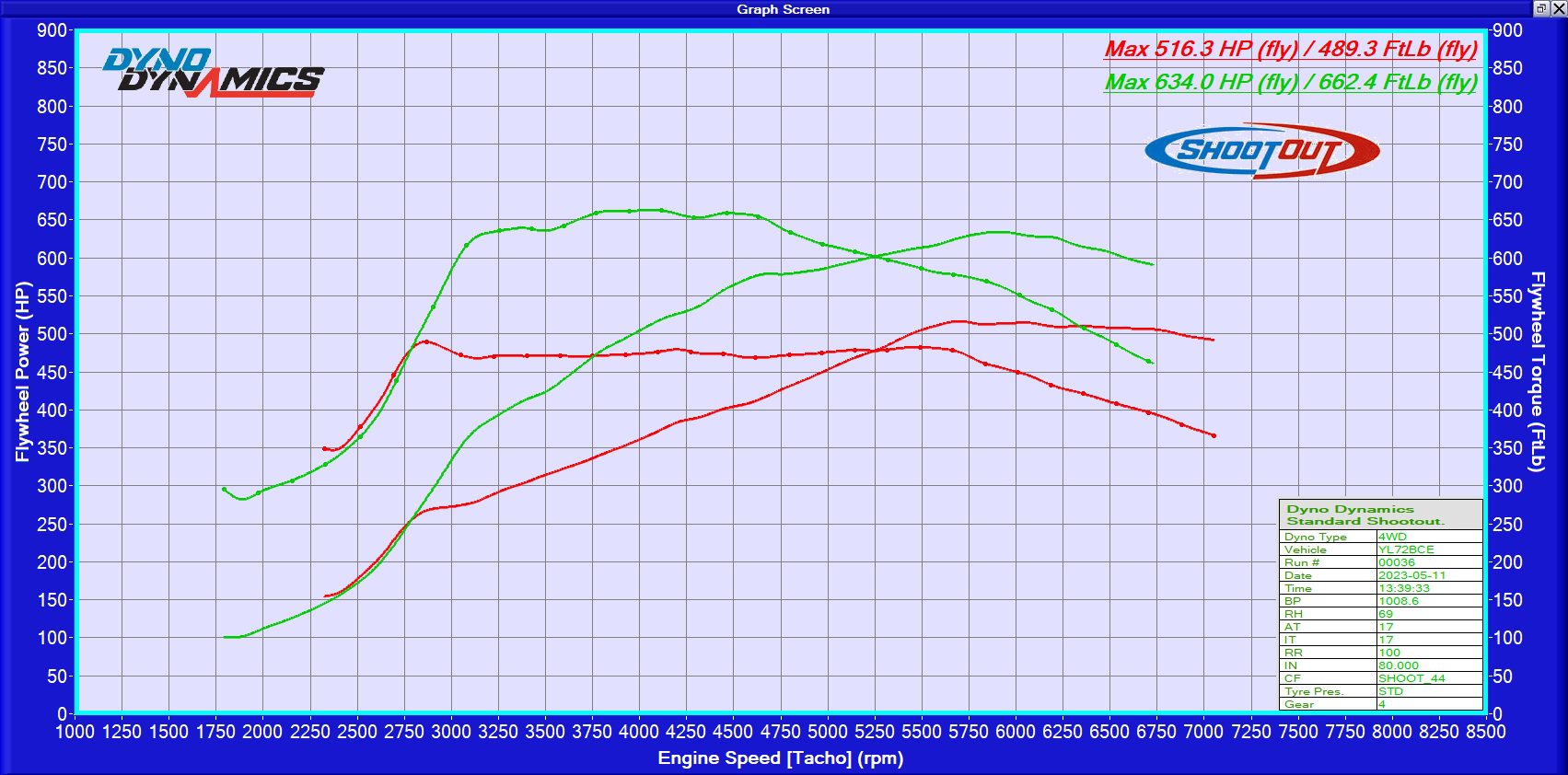Click the Shootout logo badge
Viewport: 1568px width, 775px height.
pos(1261,151)
